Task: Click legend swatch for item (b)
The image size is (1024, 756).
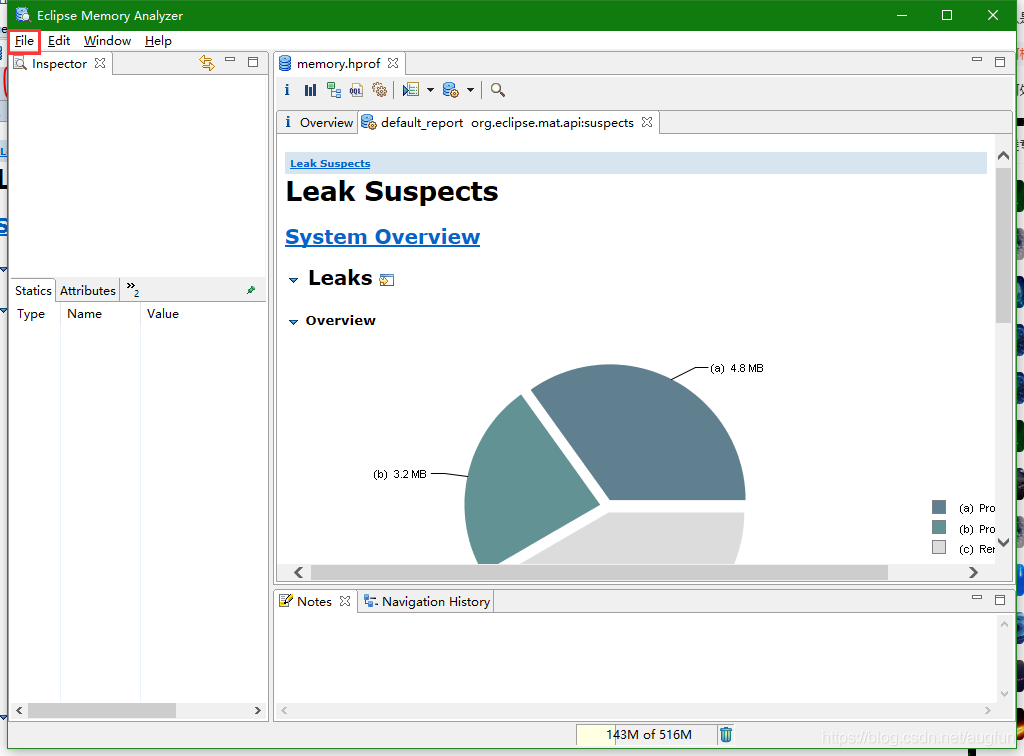Action: [939, 528]
